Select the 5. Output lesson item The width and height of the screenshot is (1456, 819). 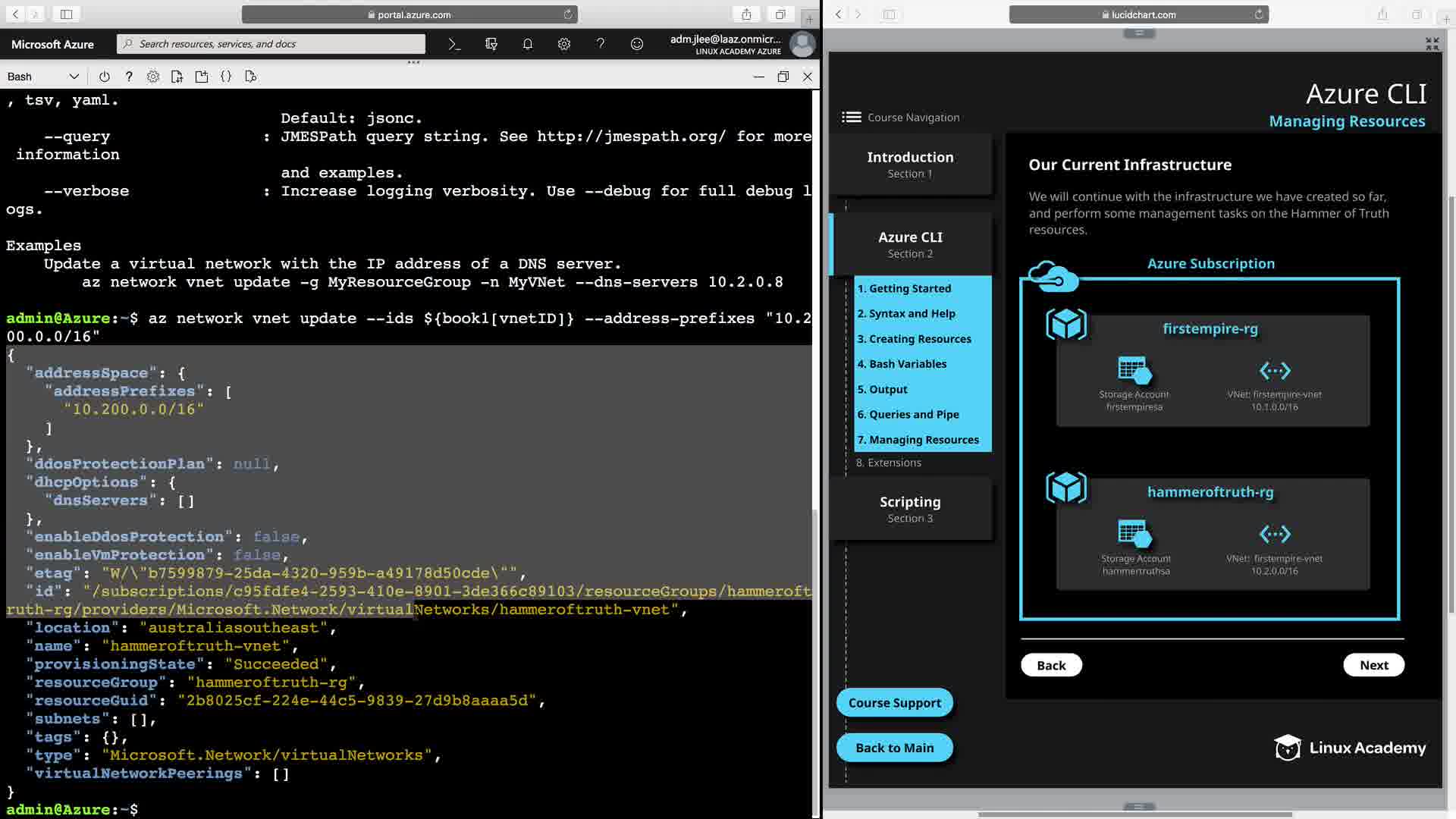point(883,389)
